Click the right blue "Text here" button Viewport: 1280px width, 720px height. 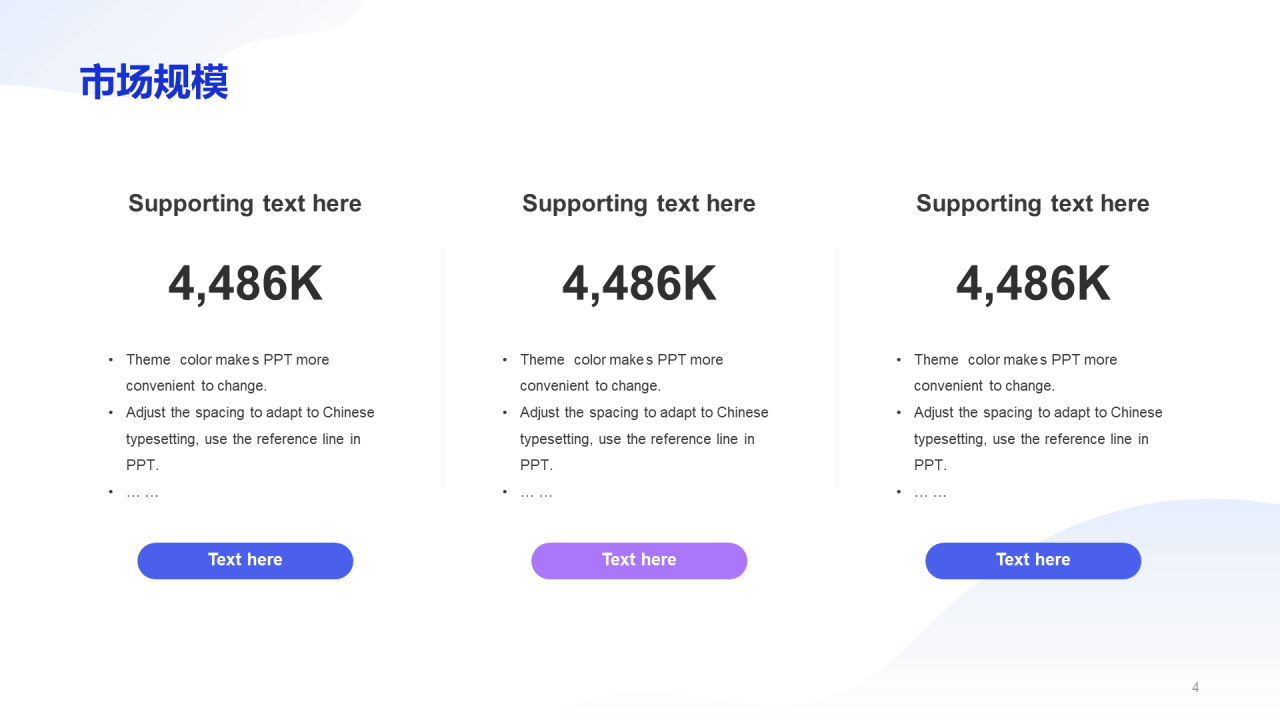1033,561
